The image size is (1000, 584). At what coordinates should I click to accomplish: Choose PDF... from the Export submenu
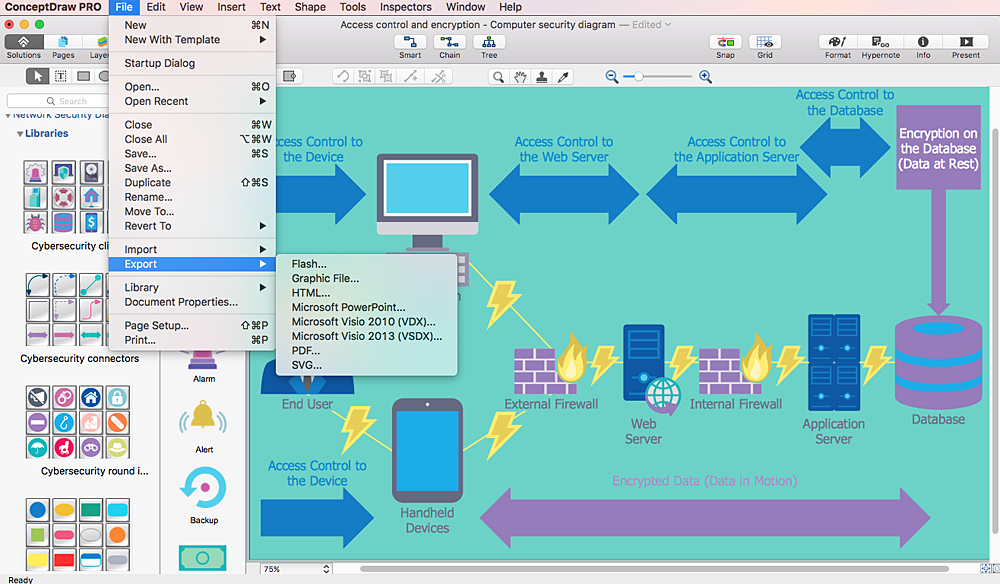tap(306, 351)
